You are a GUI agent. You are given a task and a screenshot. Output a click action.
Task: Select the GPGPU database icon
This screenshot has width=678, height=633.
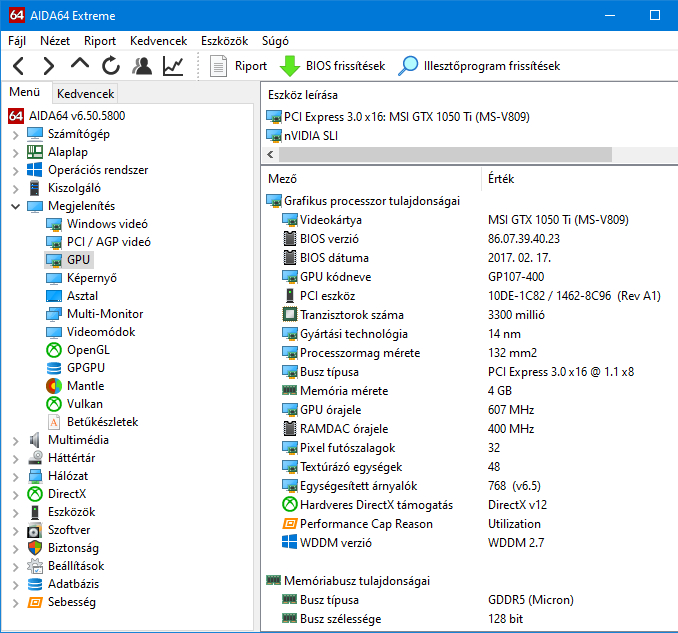[x=54, y=368]
